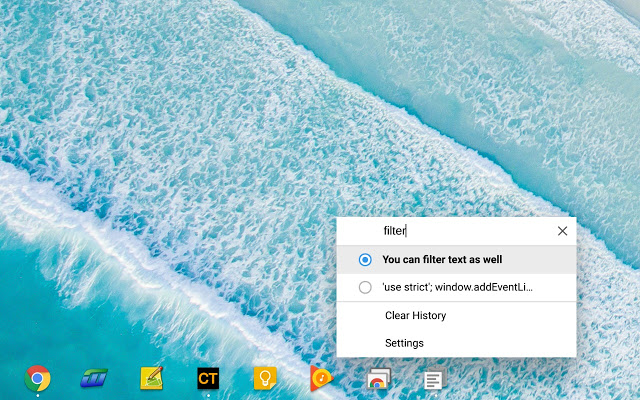Open the Chrome windows stack icon
Image resolution: width=640 pixels, height=400 pixels.
pyautogui.click(x=378, y=378)
